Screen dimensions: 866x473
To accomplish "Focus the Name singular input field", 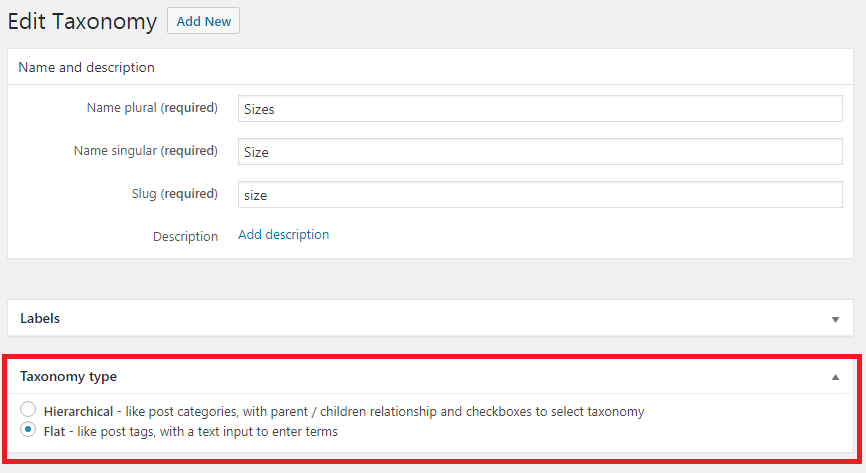I will pyautogui.click(x=540, y=151).
